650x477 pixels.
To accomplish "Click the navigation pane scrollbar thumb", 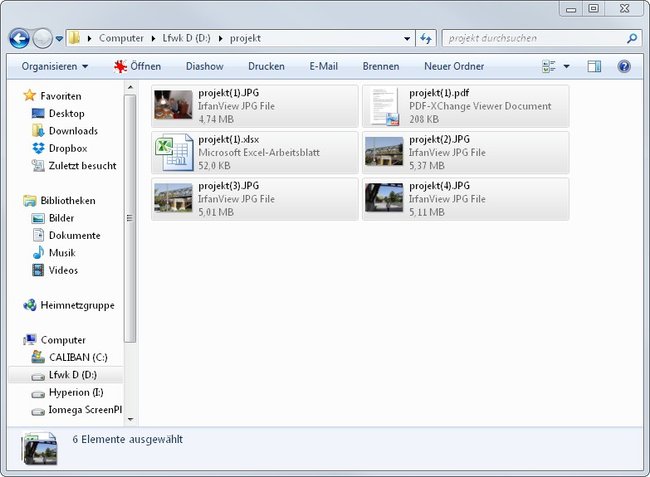I will (130, 218).
